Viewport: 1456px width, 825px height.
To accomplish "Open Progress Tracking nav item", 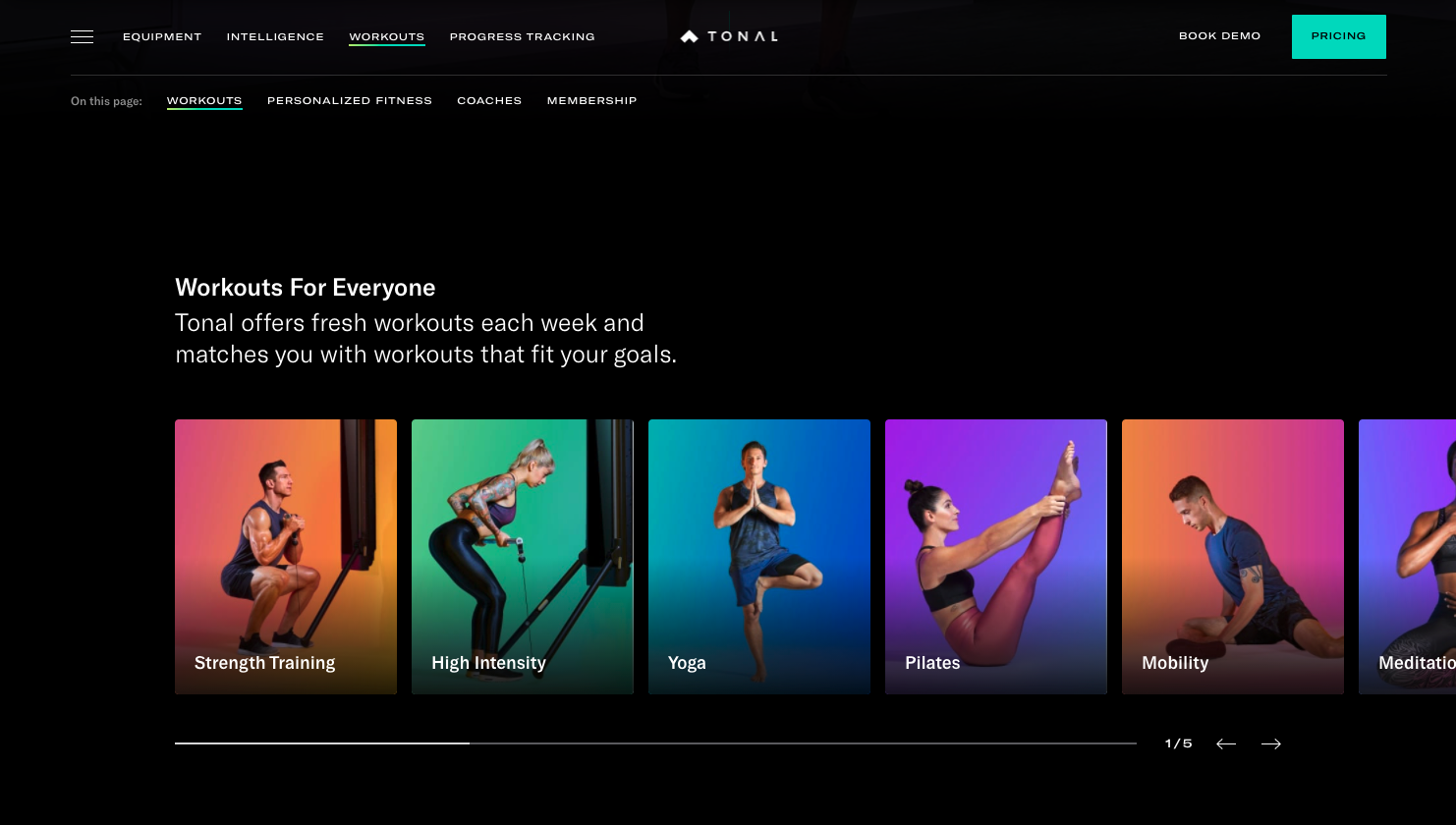I will coord(523,36).
